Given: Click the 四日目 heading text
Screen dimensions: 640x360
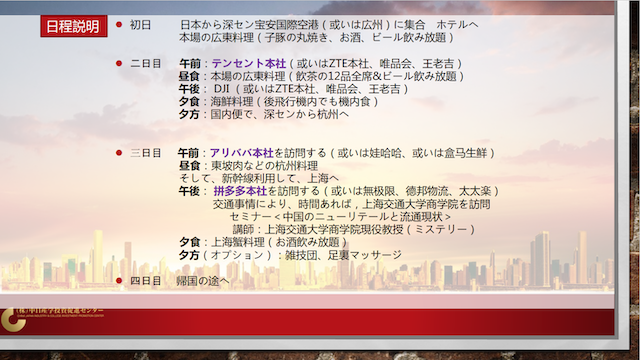Looking at the screenshot, I should pos(146,281).
